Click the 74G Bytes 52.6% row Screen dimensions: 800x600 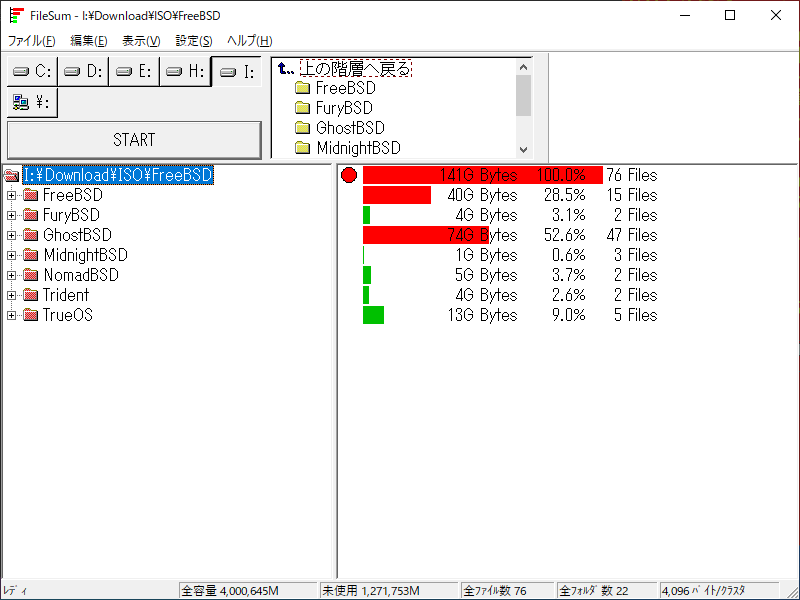510,235
